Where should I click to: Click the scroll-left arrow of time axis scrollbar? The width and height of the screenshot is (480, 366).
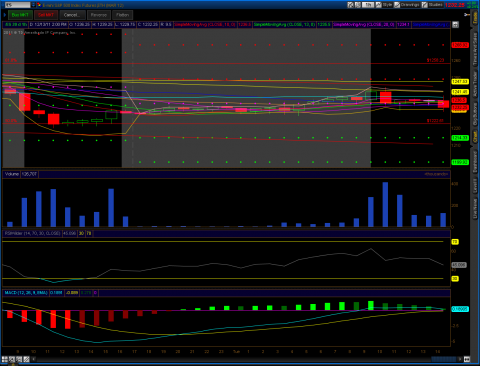pyautogui.click(x=33, y=359)
